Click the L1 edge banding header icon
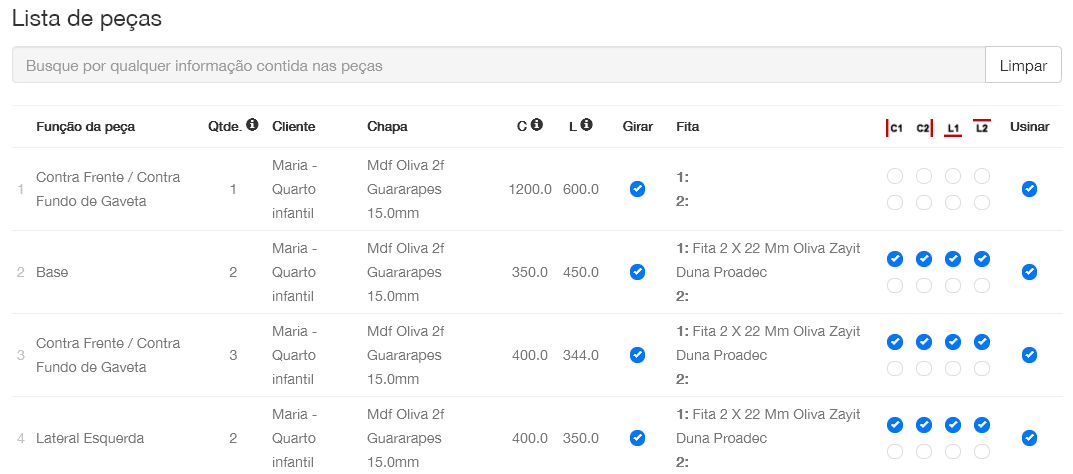1073x474 pixels. [x=953, y=128]
